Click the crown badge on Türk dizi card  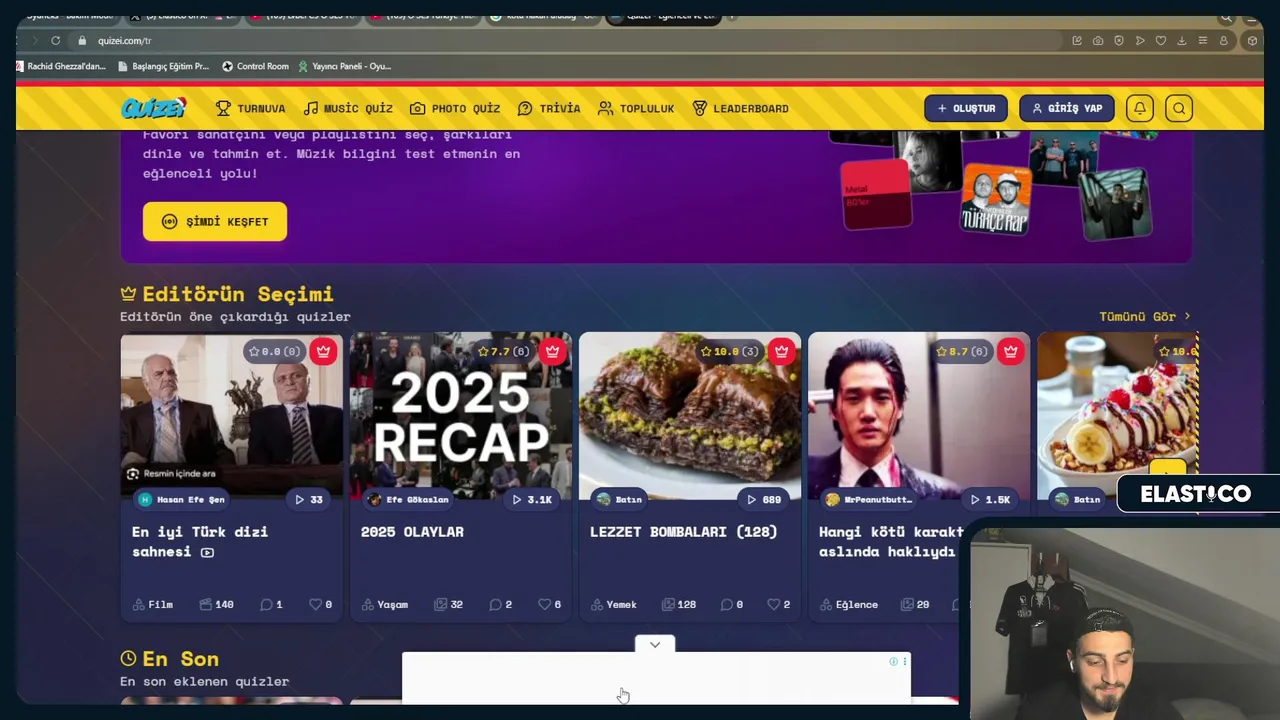point(322,351)
